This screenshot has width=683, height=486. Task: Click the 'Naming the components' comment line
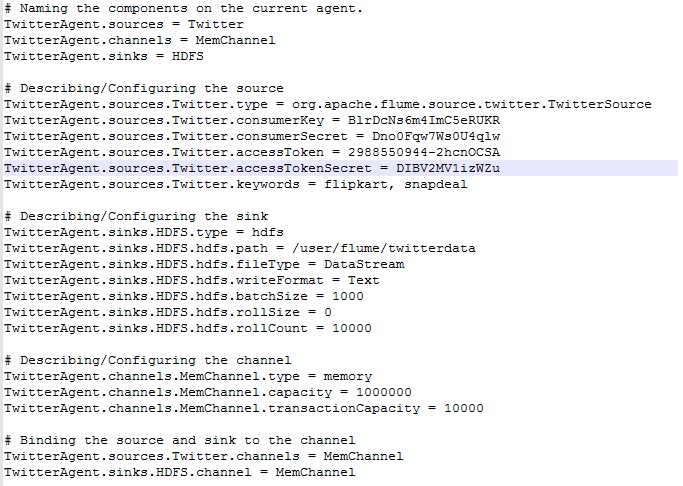tap(170, 8)
